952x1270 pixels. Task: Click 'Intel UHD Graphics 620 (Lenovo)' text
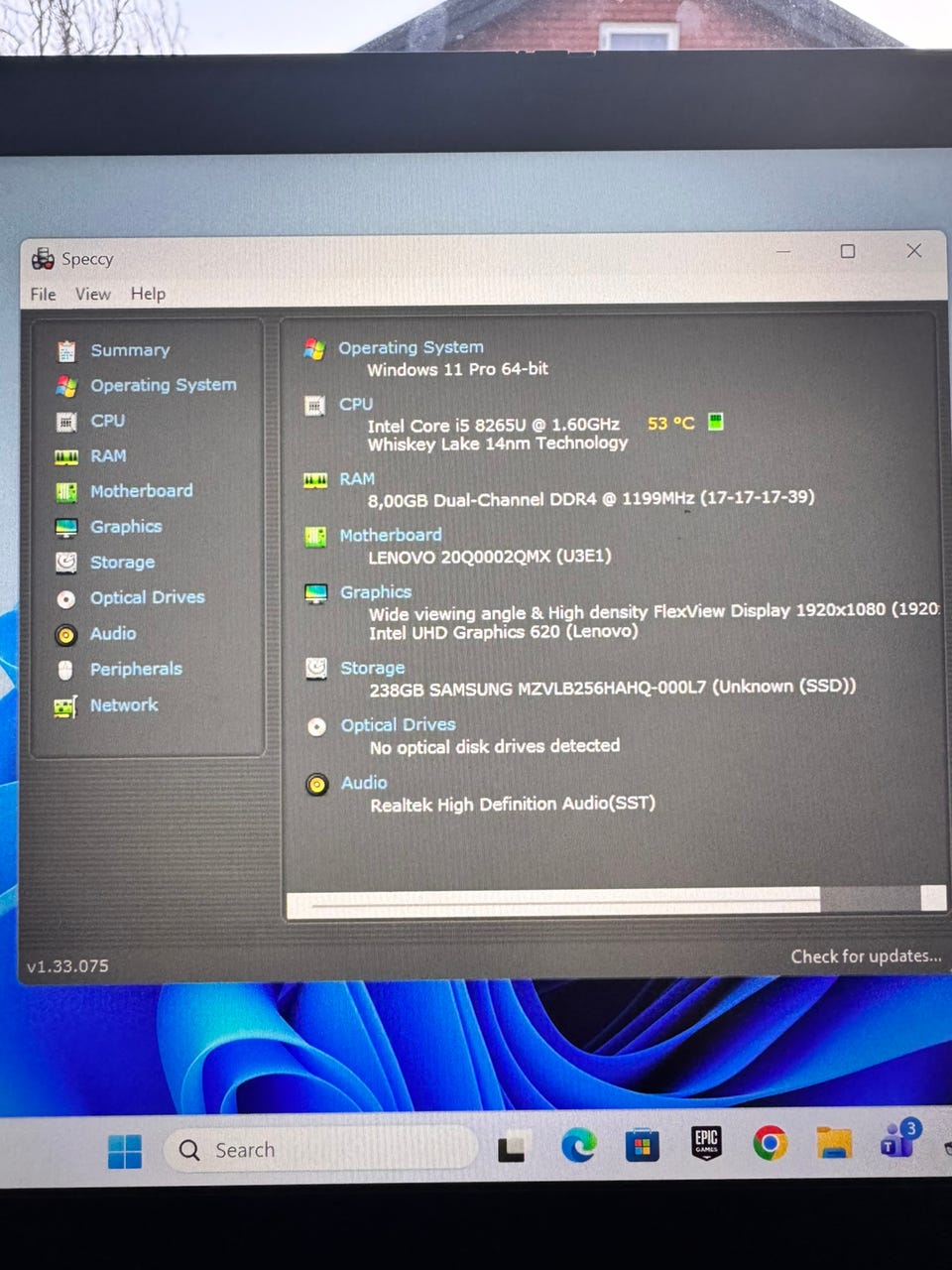(504, 632)
